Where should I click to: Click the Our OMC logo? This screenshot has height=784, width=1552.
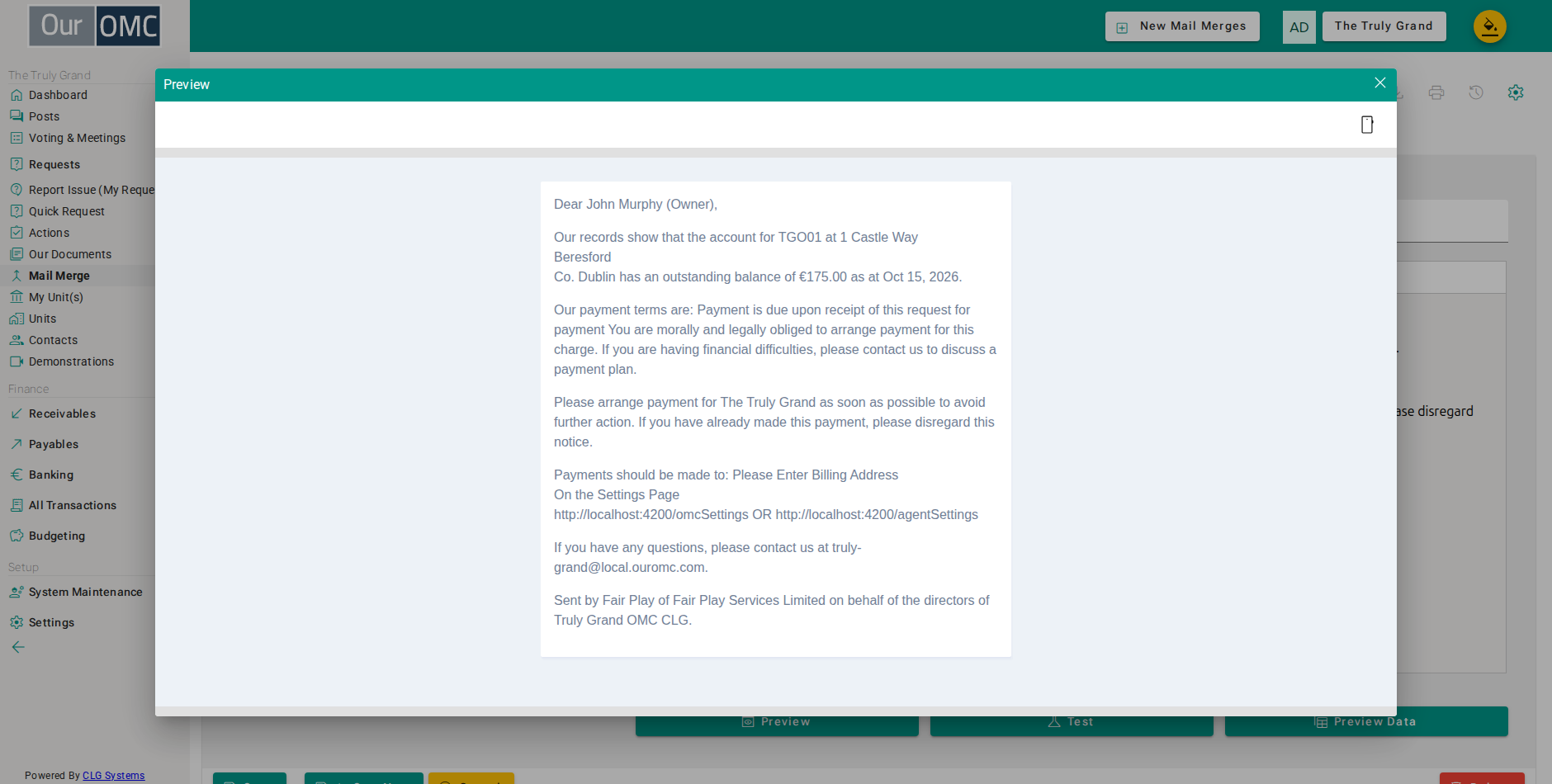[95, 26]
